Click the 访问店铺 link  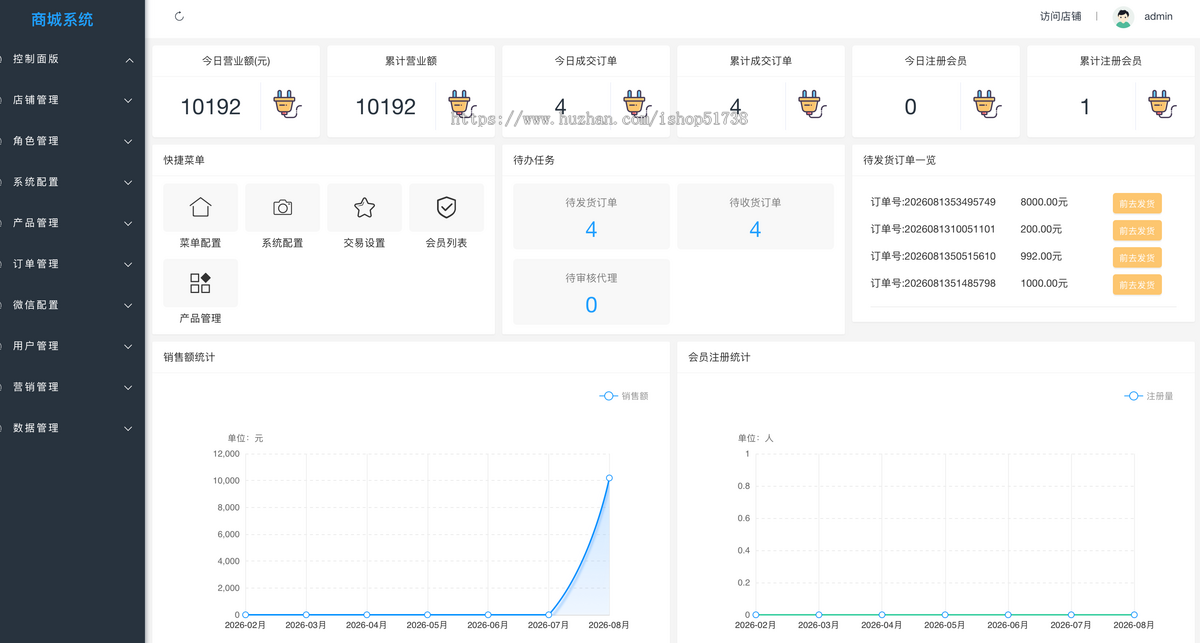(x=1060, y=17)
